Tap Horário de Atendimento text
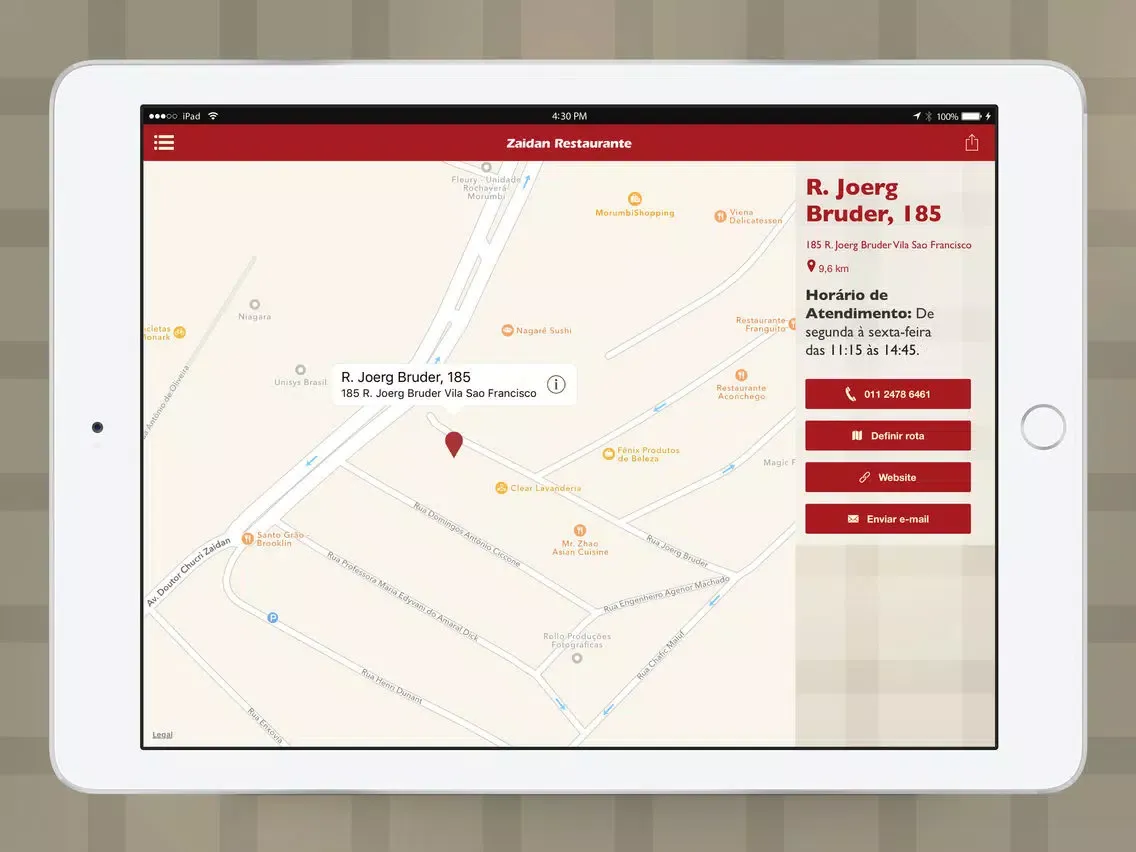Viewport: 1136px width, 852px height. pyautogui.click(x=858, y=304)
